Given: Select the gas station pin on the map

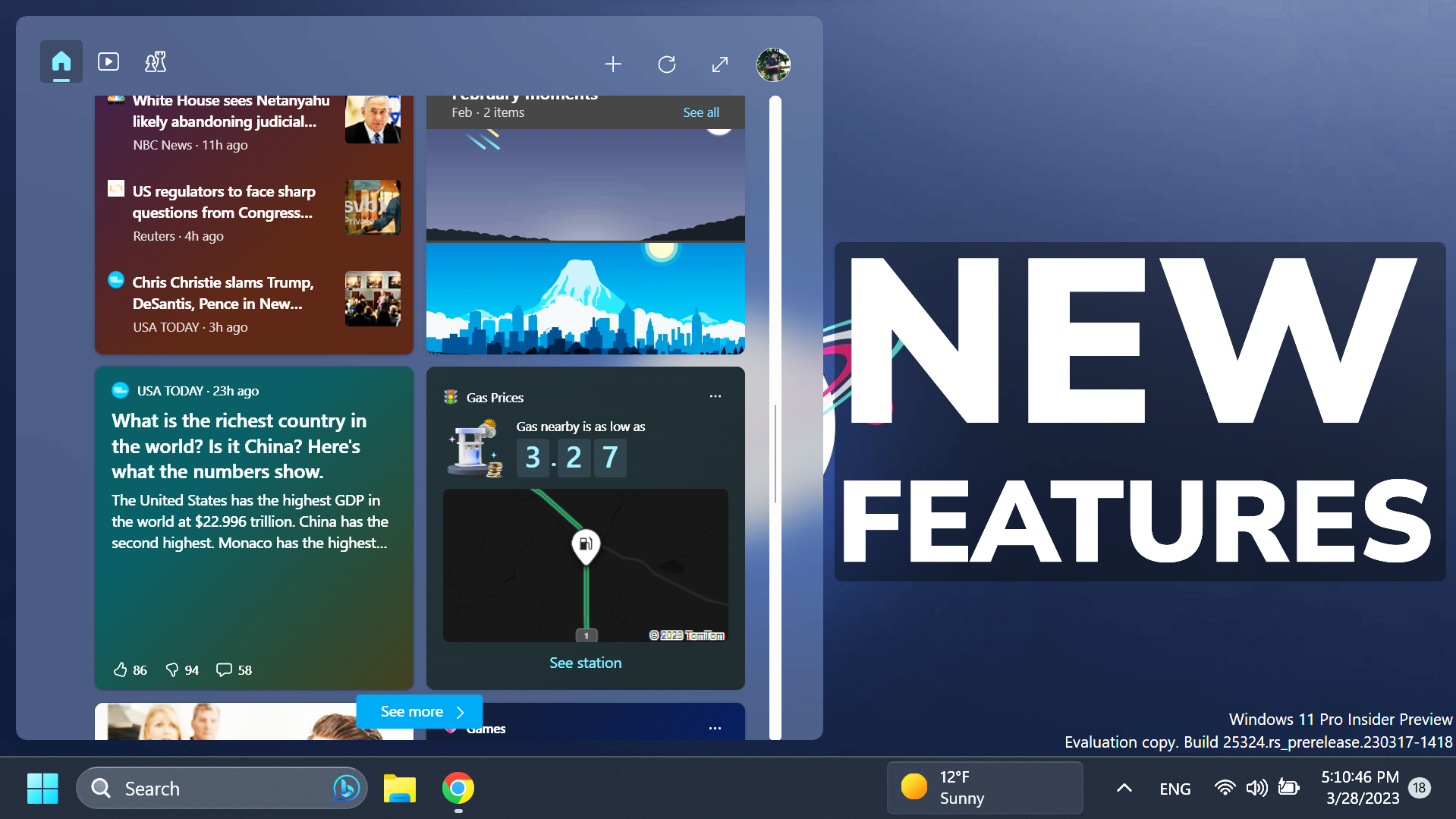Looking at the screenshot, I should (x=584, y=547).
